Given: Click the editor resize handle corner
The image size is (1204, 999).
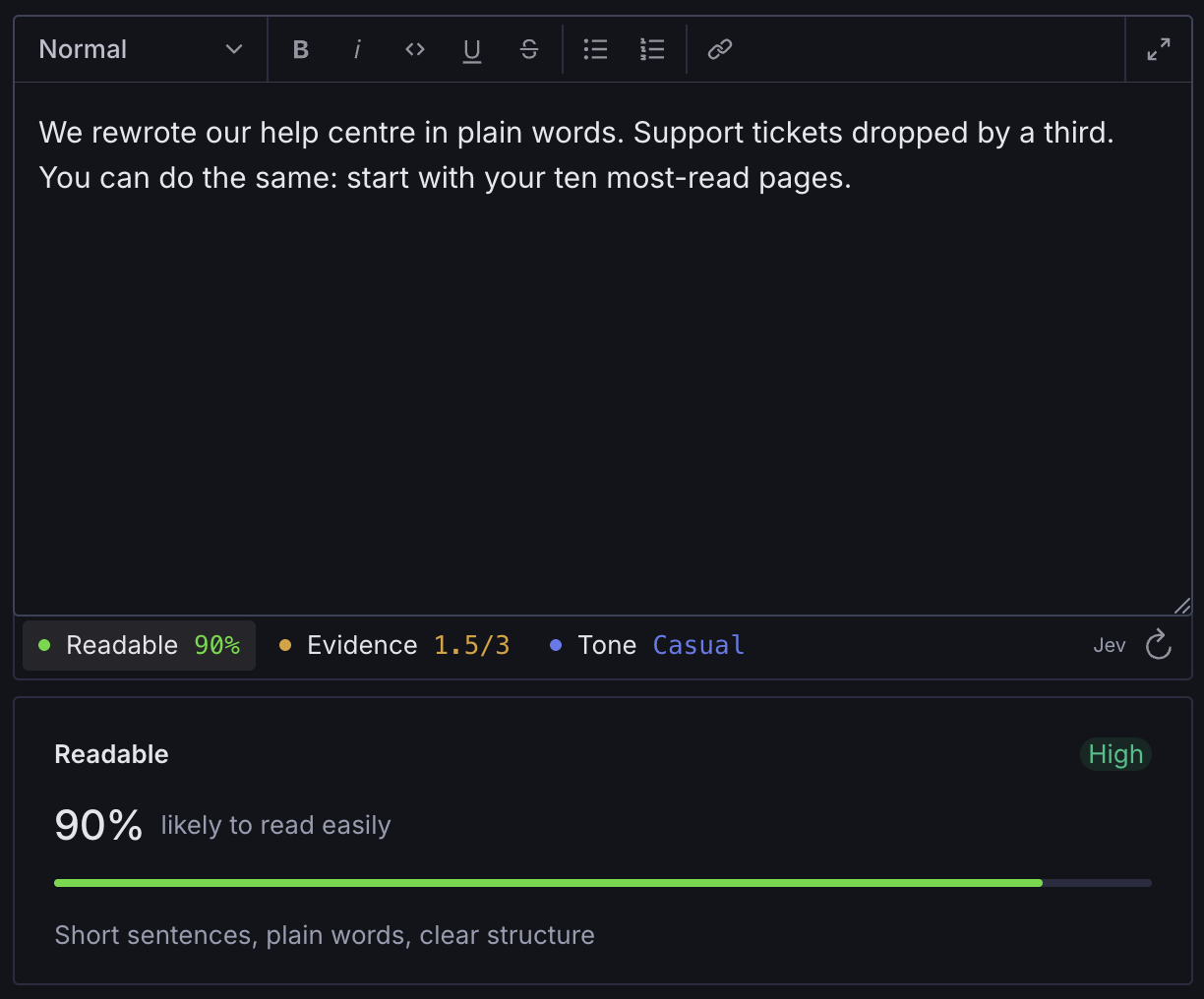Looking at the screenshot, I should [1182, 606].
